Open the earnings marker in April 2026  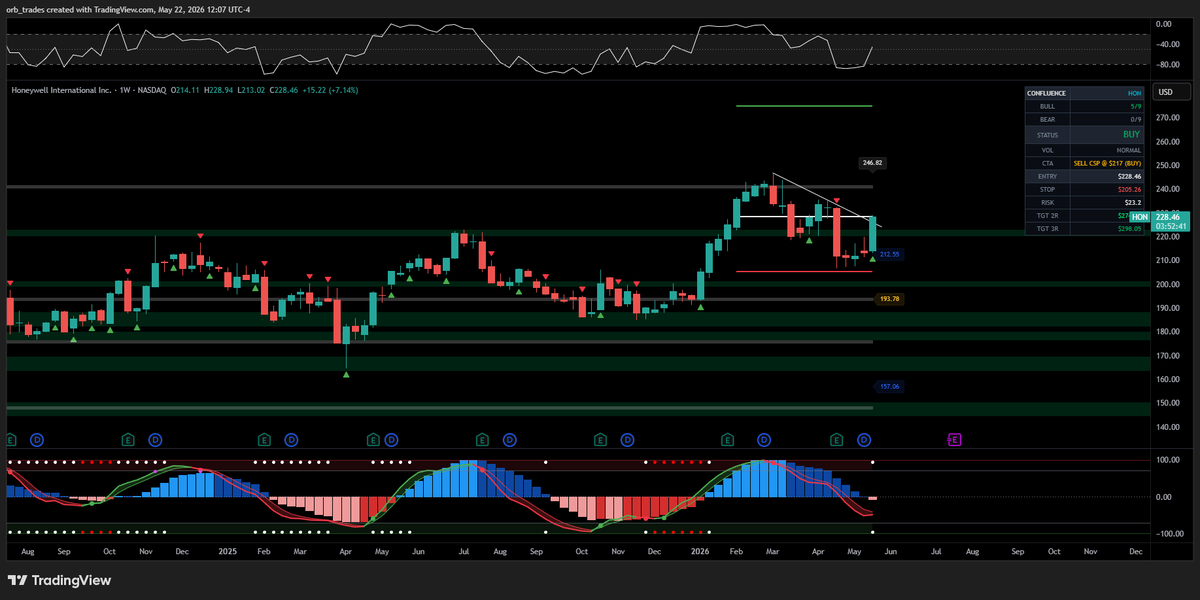pos(837,439)
